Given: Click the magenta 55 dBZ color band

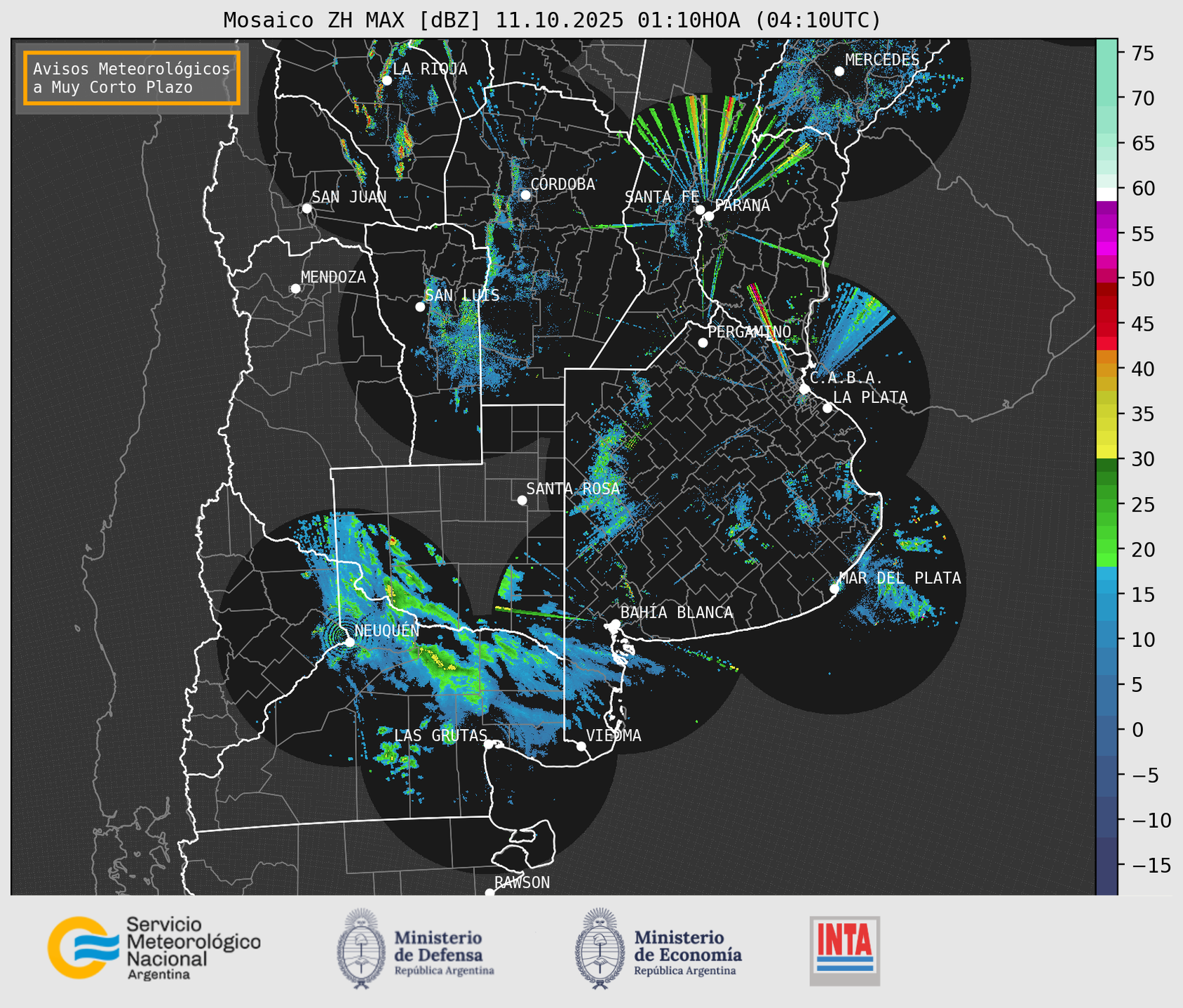Looking at the screenshot, I should [x=1107, y=233].
